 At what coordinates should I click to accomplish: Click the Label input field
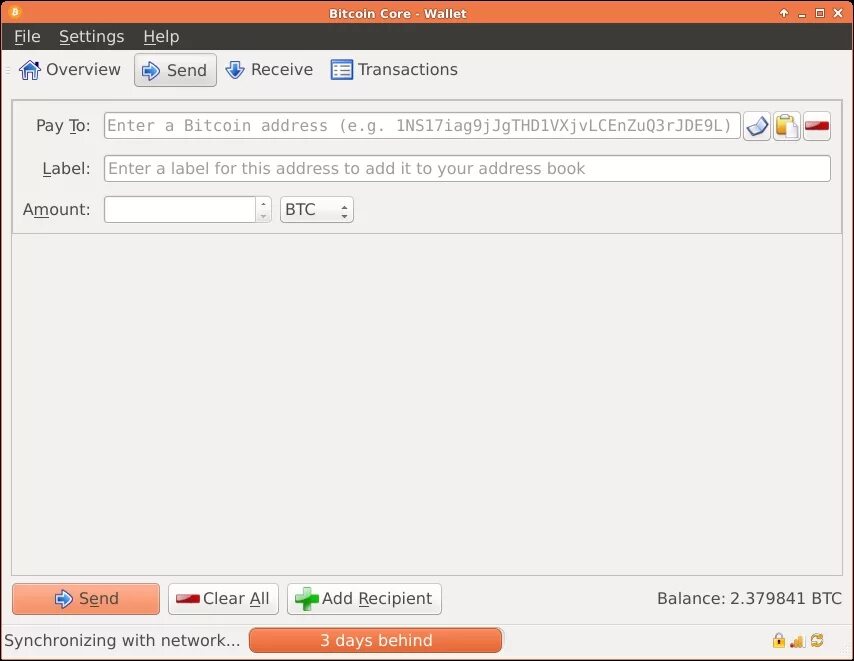coord(467,169)
